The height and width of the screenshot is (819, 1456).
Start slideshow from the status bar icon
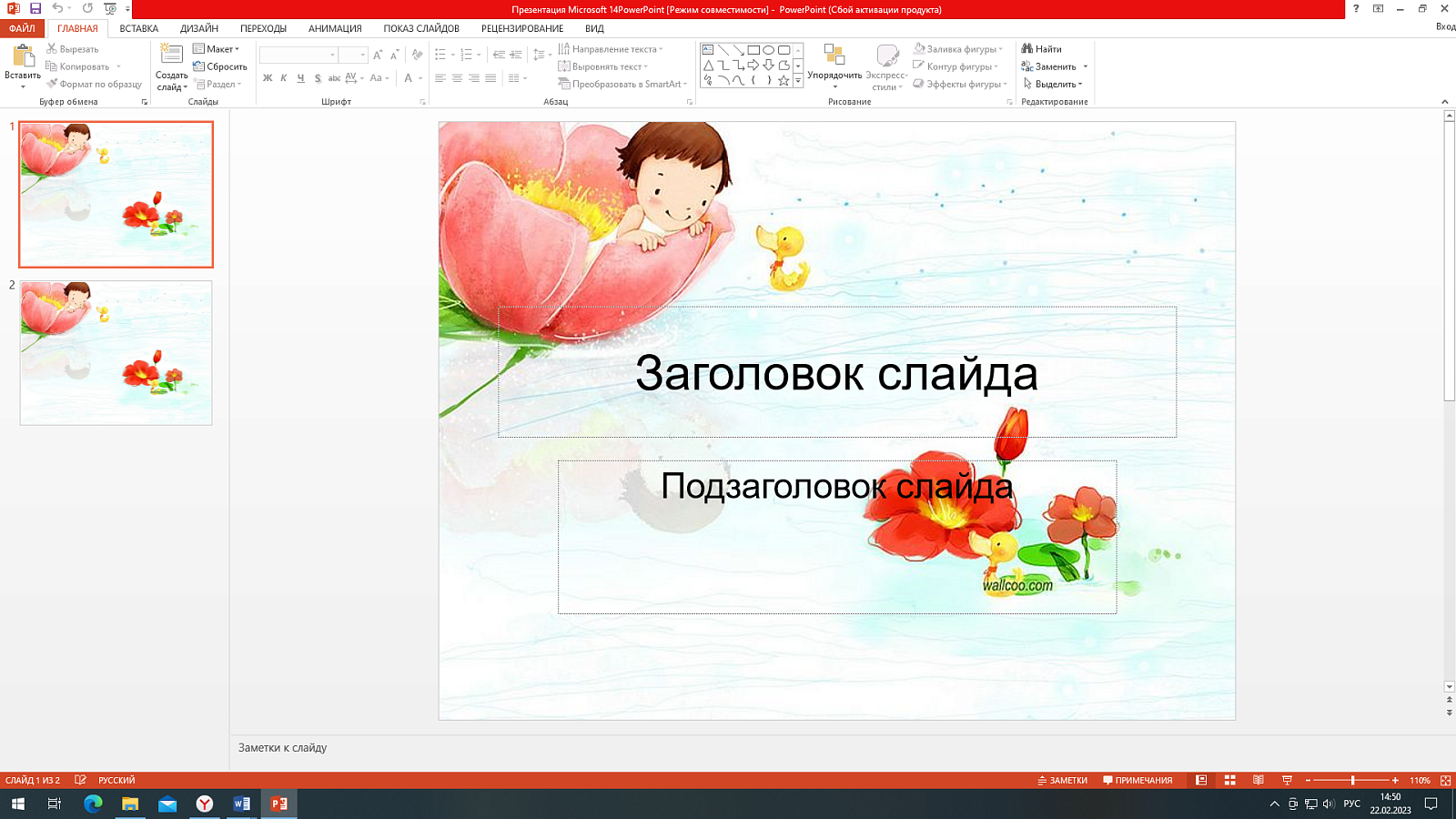[x=1287, y=780]
